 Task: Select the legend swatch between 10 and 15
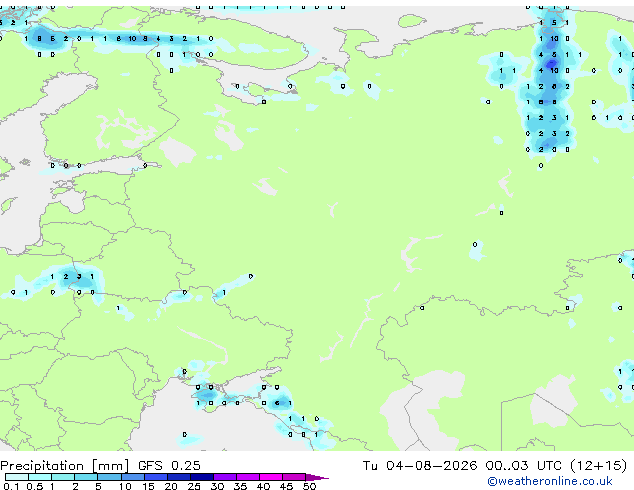click(133, 477)
